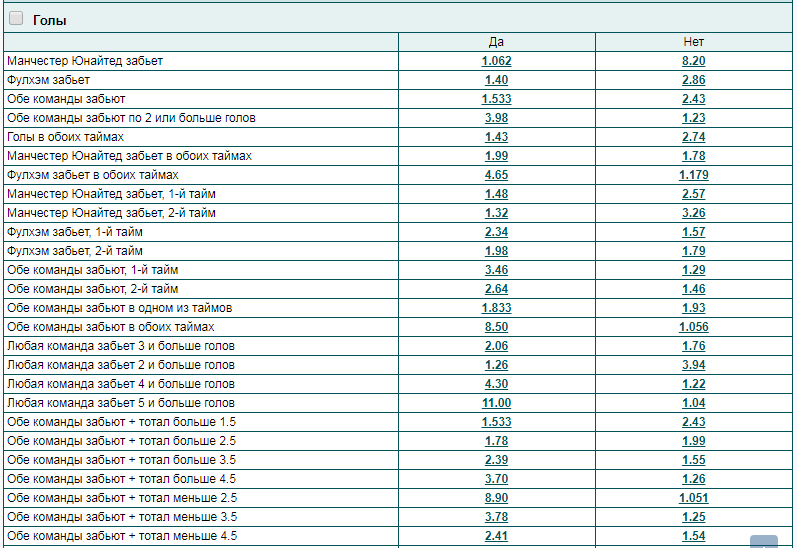Choose Да 3.78 for Обе забьют + тотал меньше 3.5

coord(496,517)
